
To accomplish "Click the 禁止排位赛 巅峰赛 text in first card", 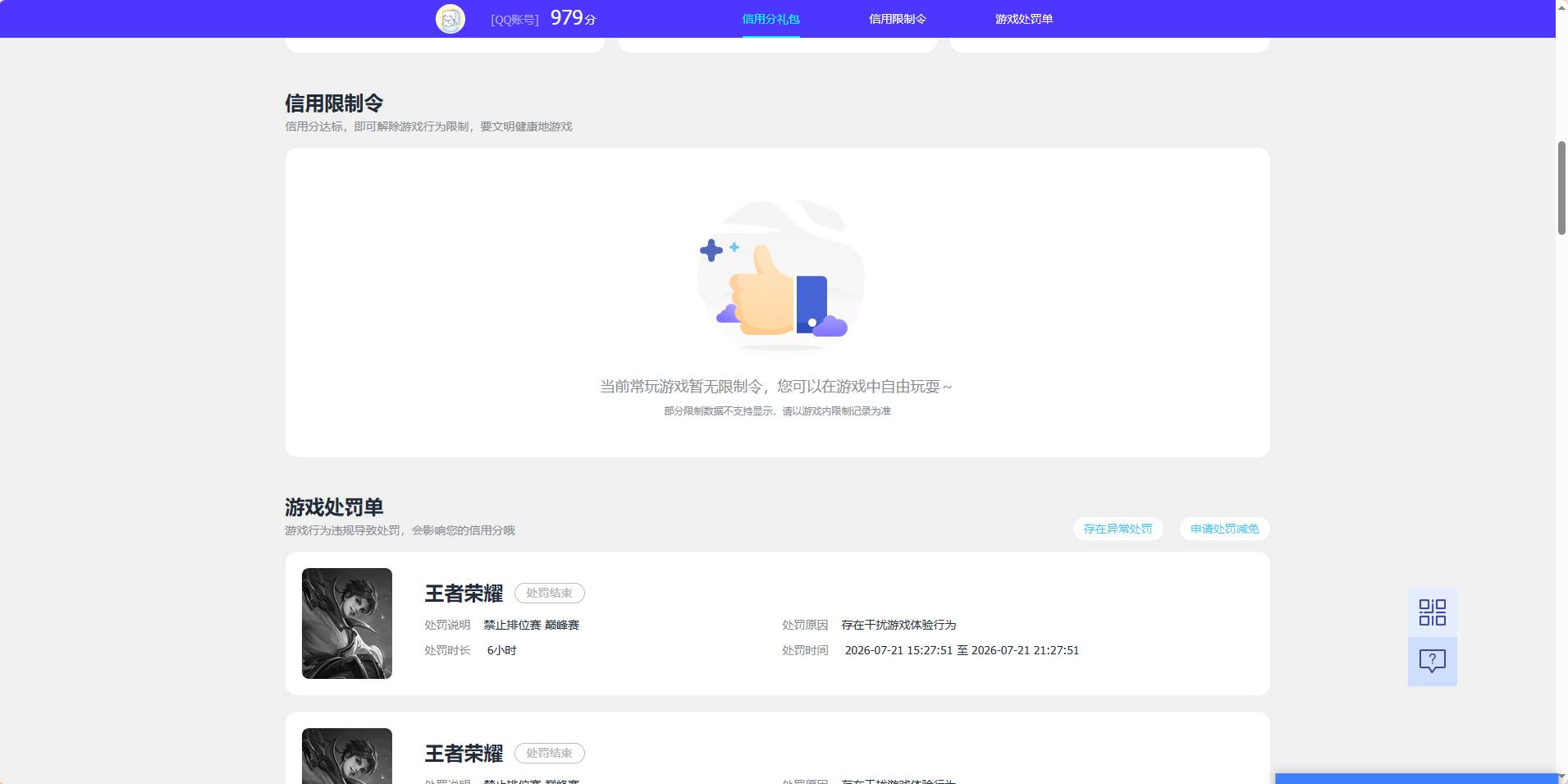I will pos(531,625).
